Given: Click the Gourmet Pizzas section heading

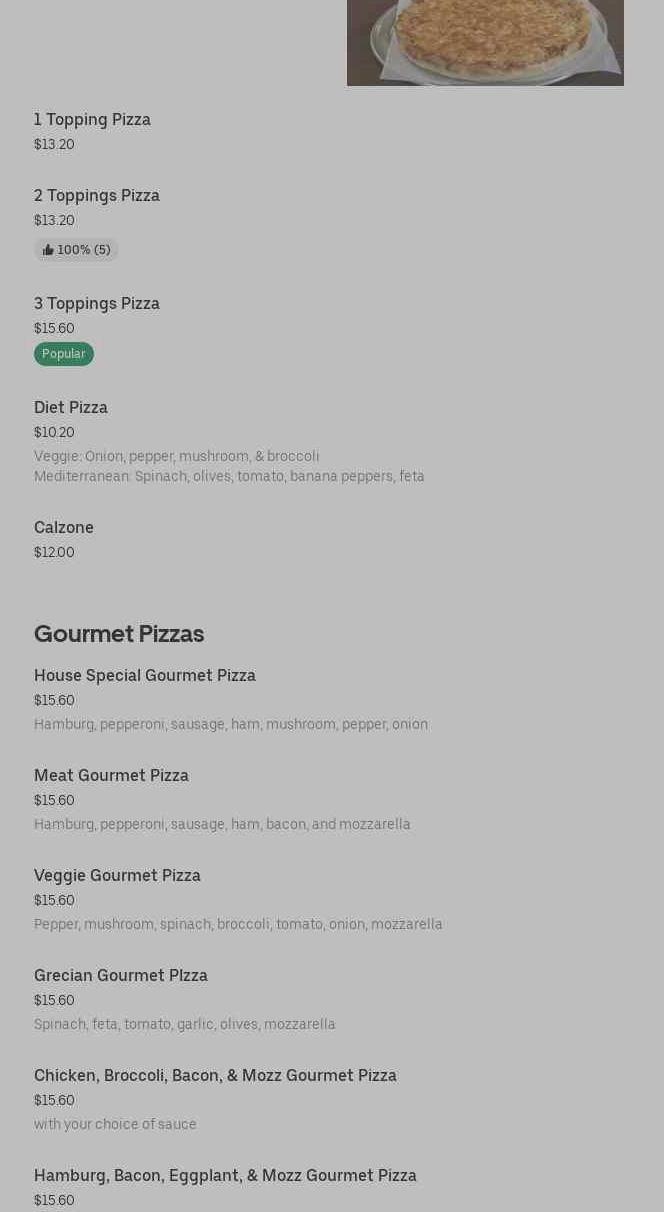Looking at the screenshot, I should 119,634.
